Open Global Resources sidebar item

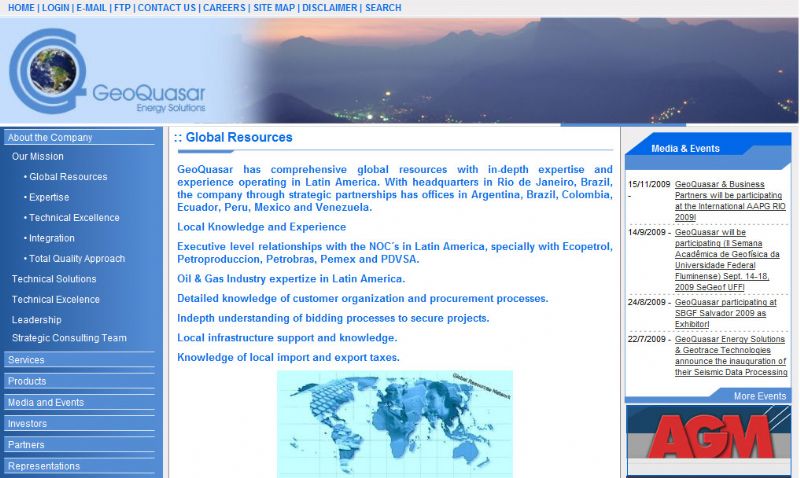tap(66, 177)
